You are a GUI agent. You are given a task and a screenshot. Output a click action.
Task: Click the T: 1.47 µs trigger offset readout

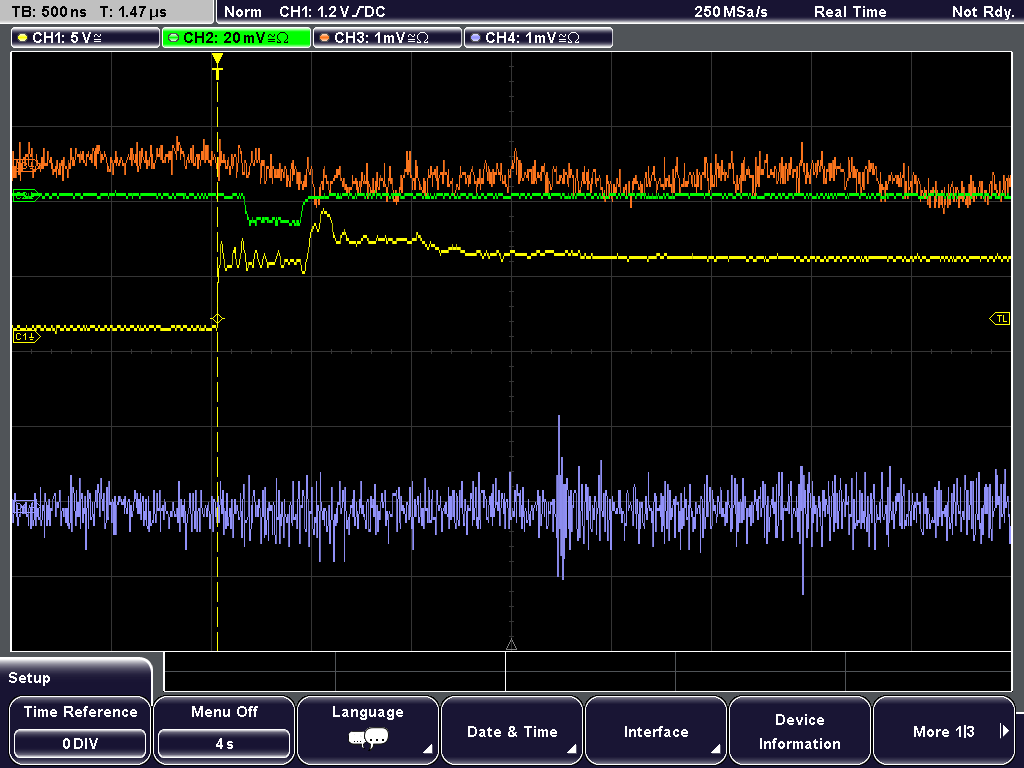tap(133, 12)
